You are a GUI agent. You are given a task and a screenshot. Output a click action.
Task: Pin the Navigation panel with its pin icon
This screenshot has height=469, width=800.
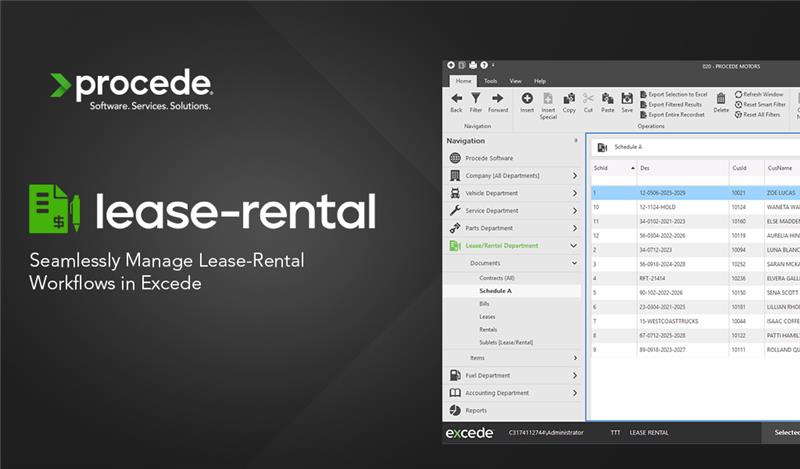[576, 140]
